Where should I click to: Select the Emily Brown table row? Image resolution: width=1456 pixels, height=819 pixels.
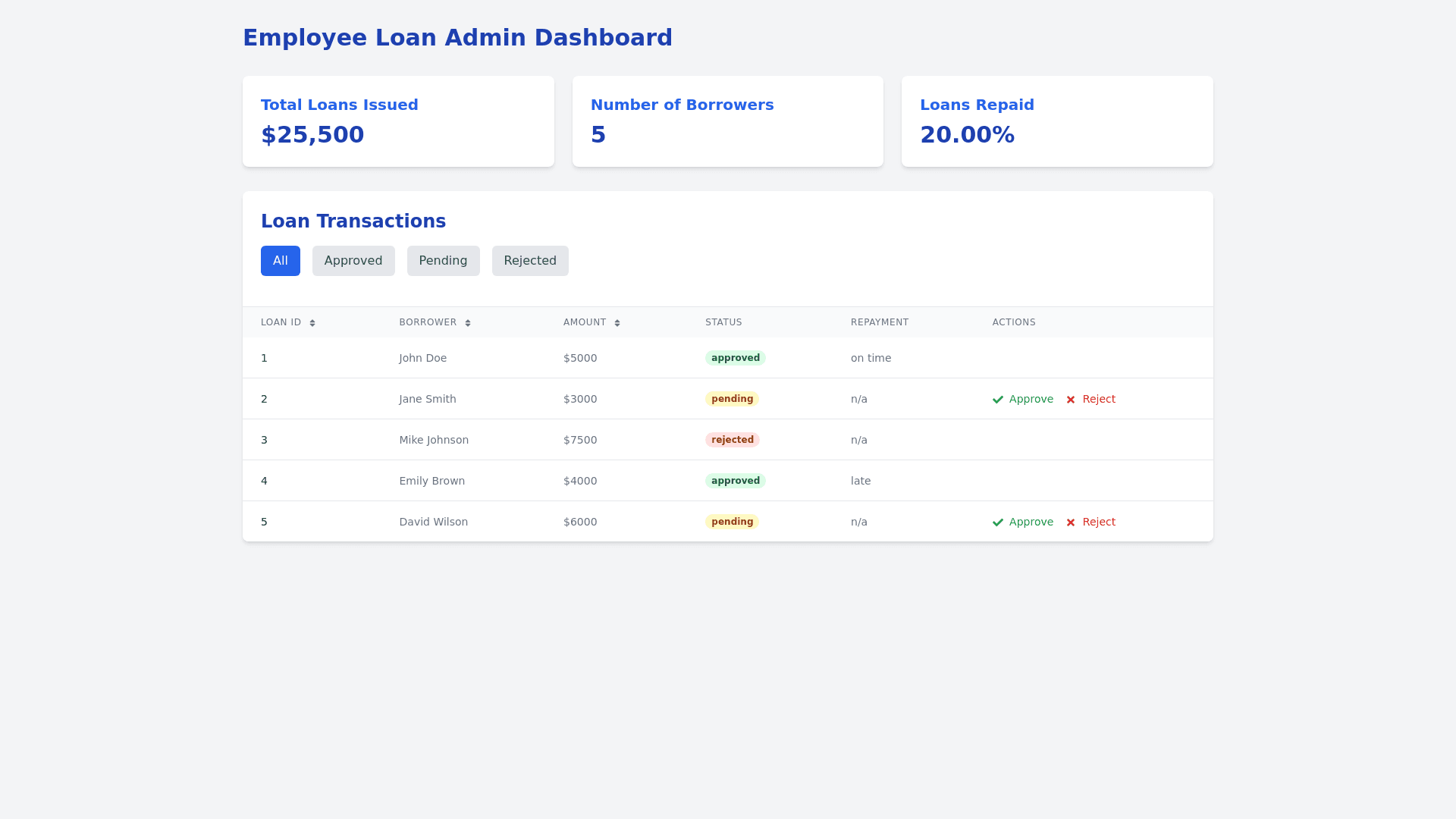[432, 481]
